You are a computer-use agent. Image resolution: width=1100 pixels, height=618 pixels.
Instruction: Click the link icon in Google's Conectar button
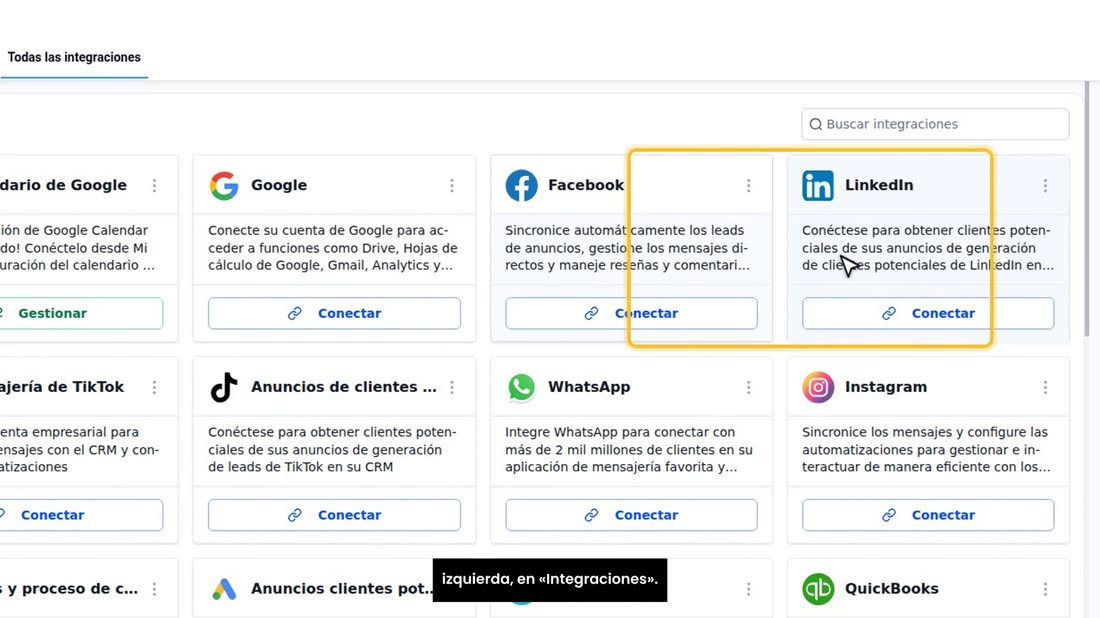coord(295,314)
